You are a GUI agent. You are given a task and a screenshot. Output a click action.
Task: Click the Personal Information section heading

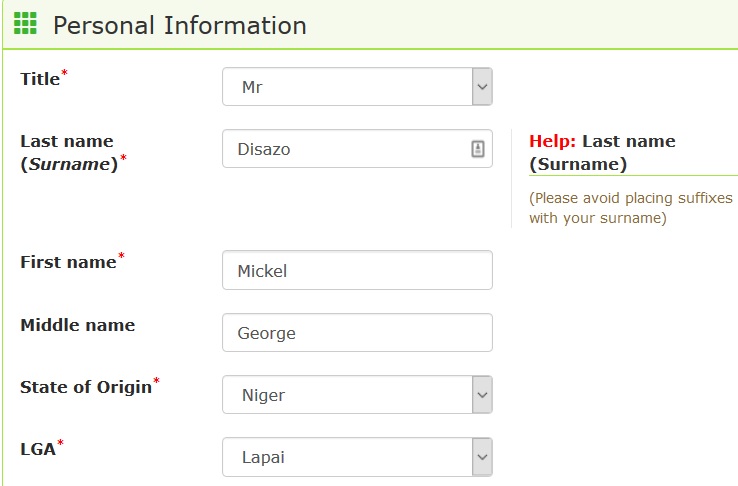pos(180,25)
